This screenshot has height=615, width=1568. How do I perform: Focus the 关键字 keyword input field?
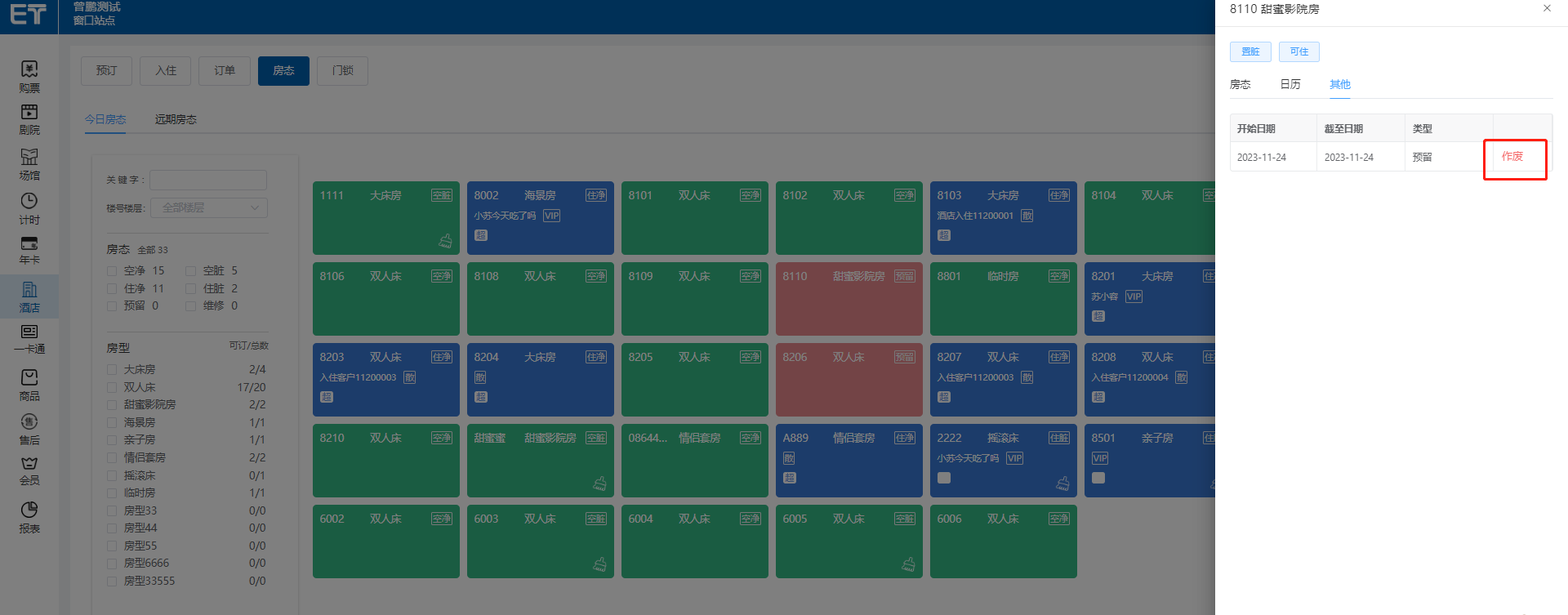207,180
